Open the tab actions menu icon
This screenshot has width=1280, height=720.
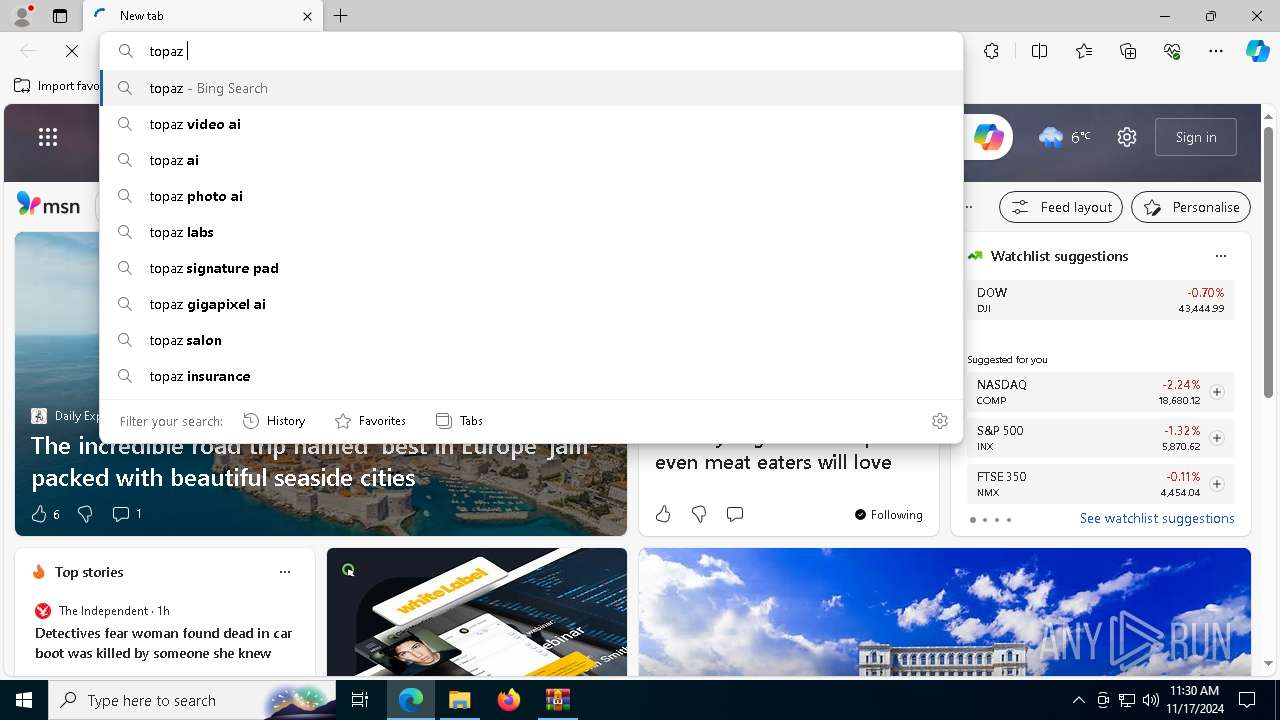pos(60,16)
